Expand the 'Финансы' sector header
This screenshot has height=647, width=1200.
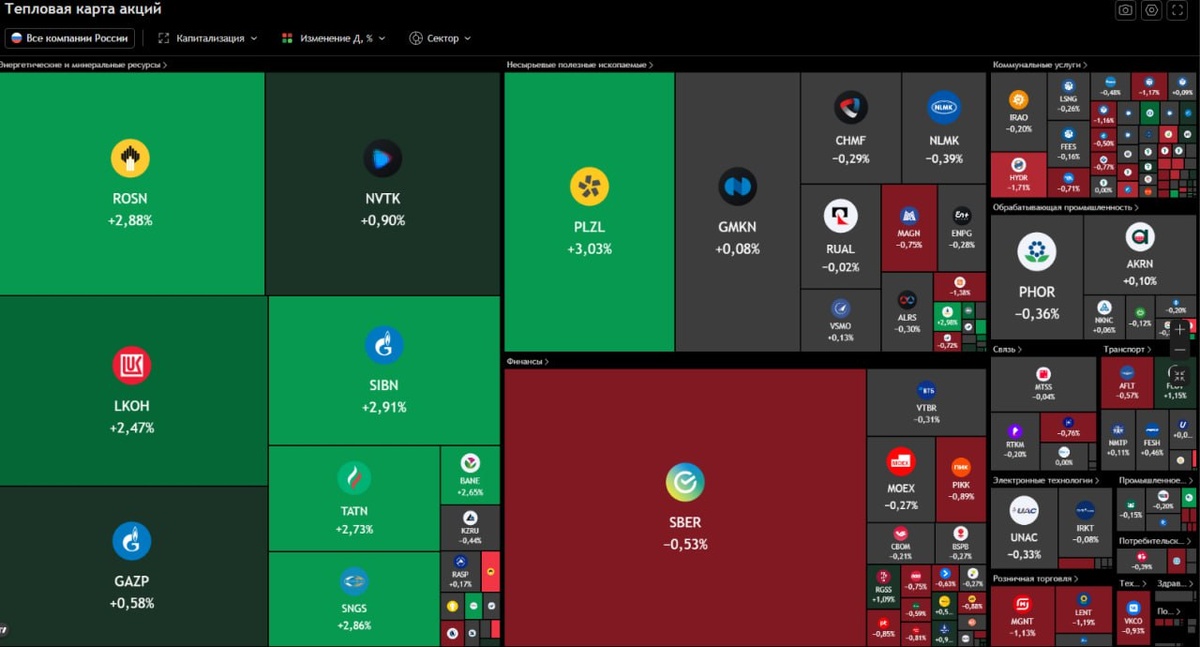(x=528, y=361)
